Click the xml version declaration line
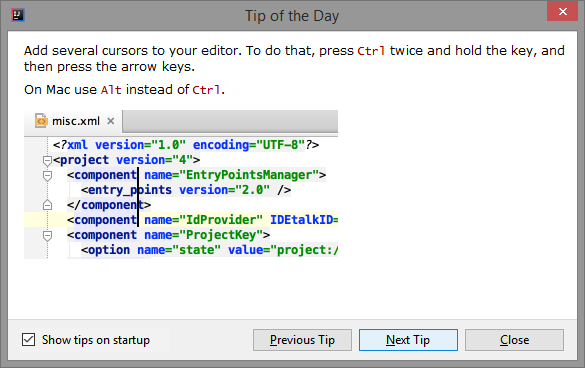The image size is (585, 368). click(x=186, y=145)
